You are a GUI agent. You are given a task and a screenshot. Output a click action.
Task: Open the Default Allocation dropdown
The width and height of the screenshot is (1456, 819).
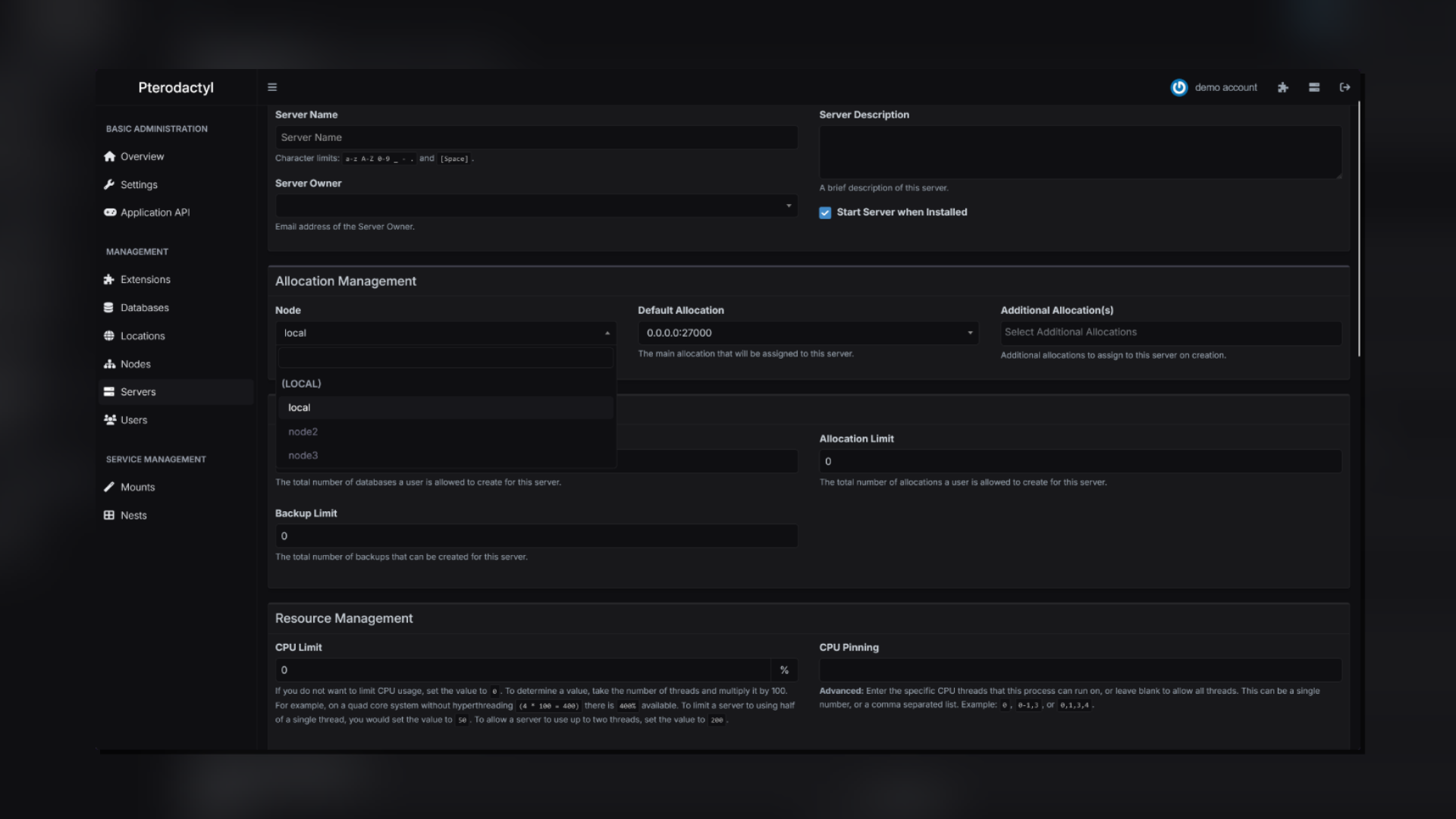coord(808,333)
